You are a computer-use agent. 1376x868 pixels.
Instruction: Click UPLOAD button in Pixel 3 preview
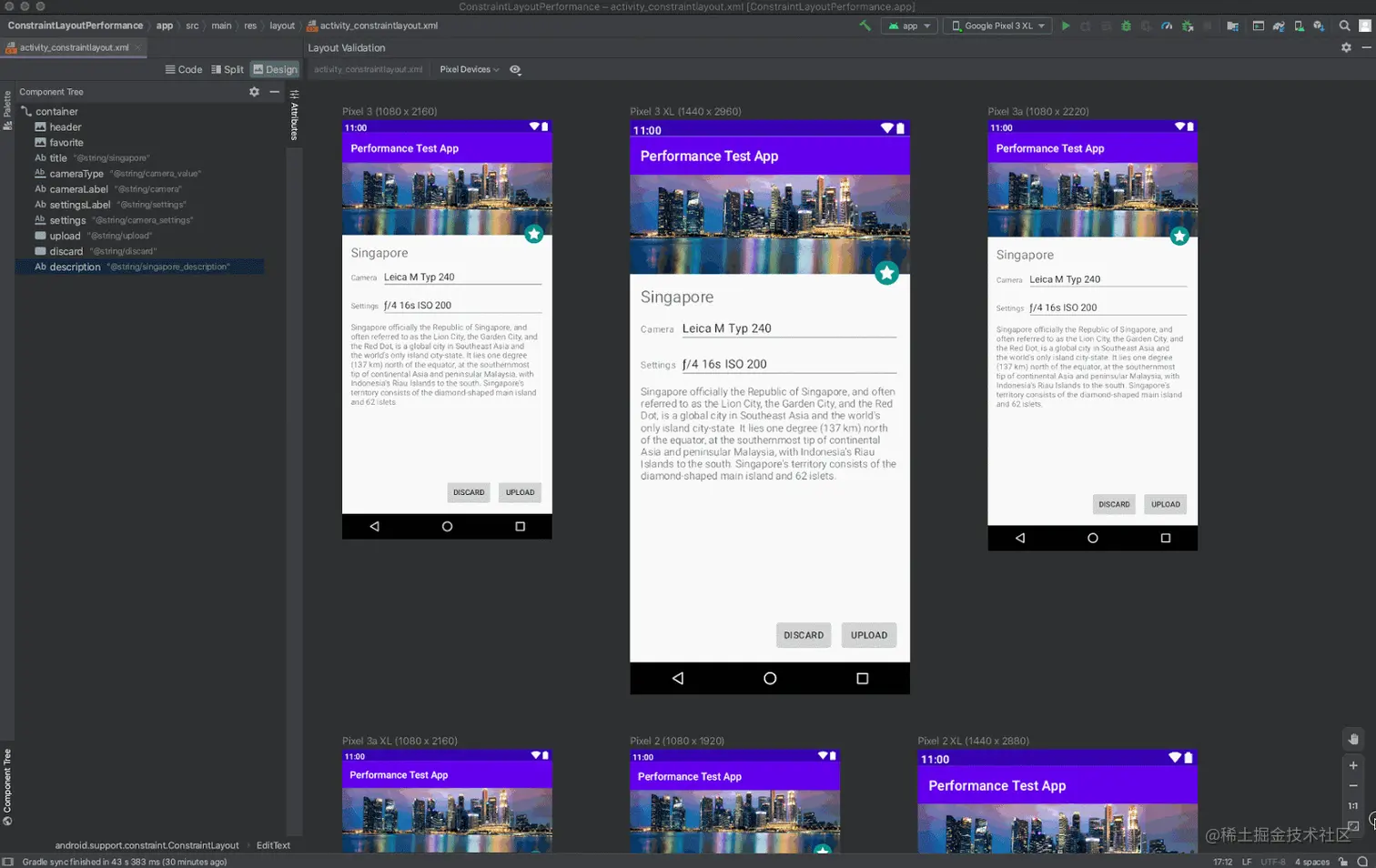[521, 492]
